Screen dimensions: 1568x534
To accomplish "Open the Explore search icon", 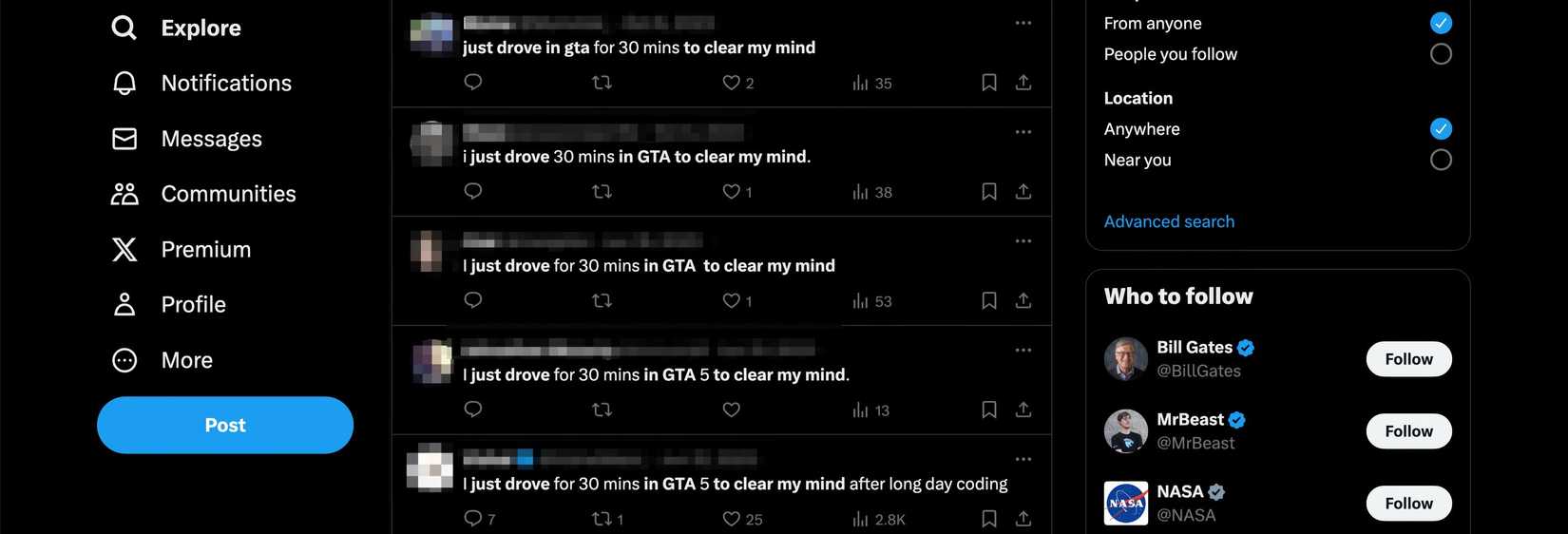I will [124, 28].
